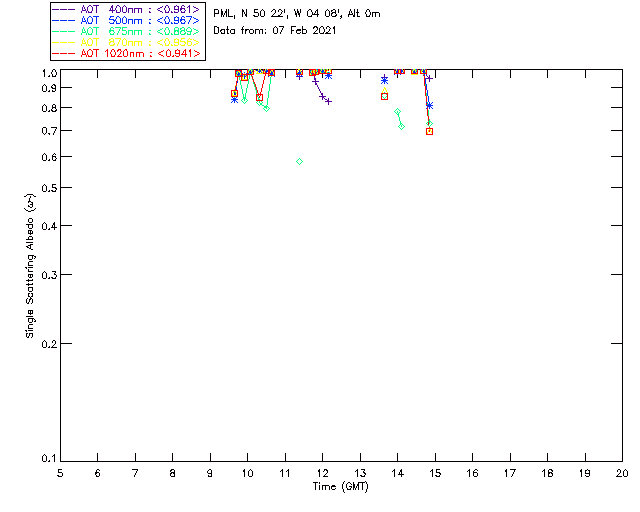This screenshot has width=640, height=512.
Task: Click the x-axis tick label 6
Action: (98, 473)
